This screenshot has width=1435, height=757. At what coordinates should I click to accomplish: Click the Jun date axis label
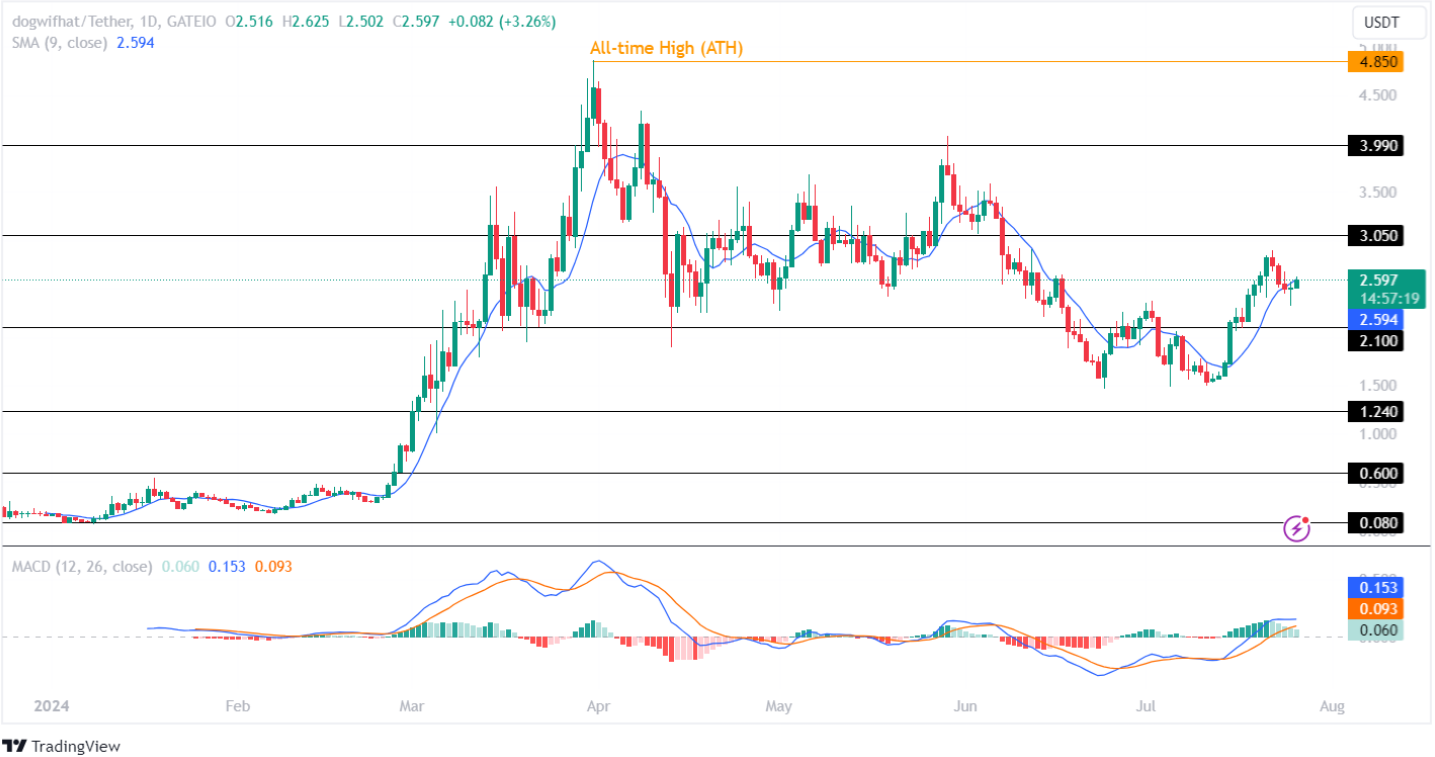(x=964, y=707)
